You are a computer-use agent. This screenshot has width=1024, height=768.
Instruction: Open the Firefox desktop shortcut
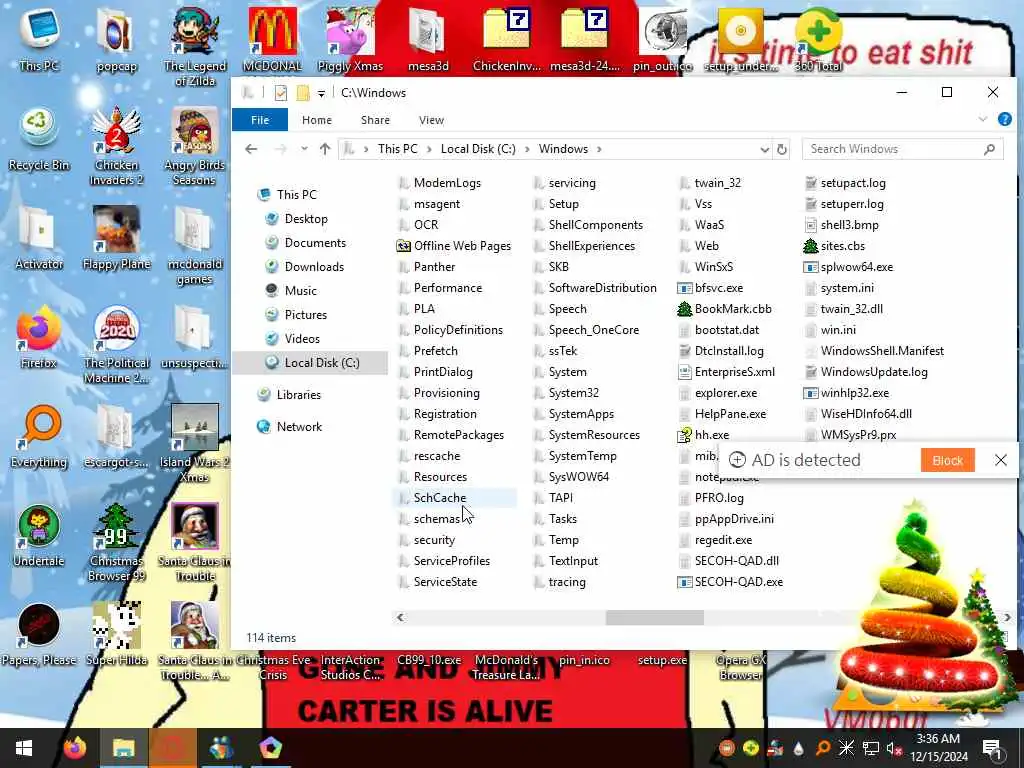(x=39, y=337)
